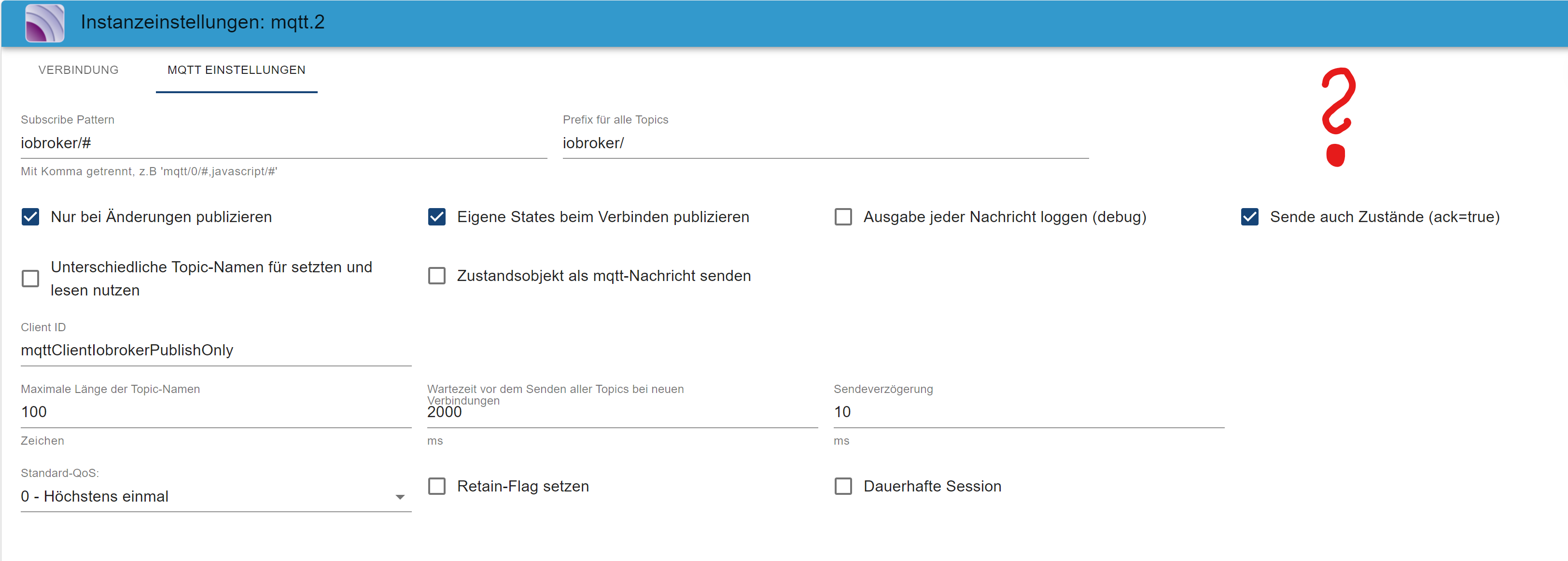This screenshot has height=561, width=1568.
Task: Focus the Sendeverzögerung input field
Action: point(1028,412)
